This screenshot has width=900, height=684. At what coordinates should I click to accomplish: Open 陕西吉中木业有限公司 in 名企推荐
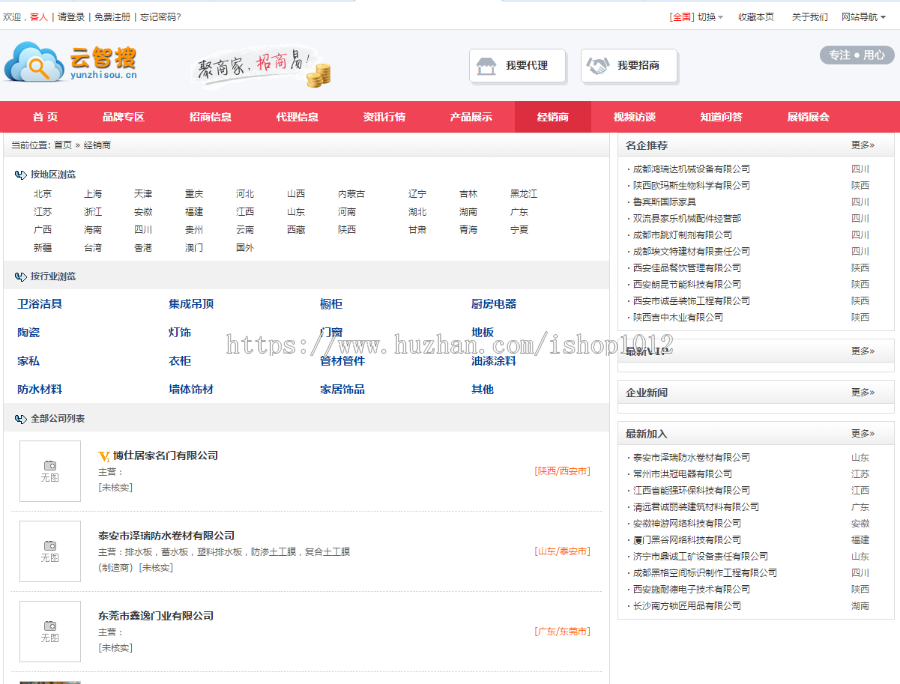click(x=678, y=317)
